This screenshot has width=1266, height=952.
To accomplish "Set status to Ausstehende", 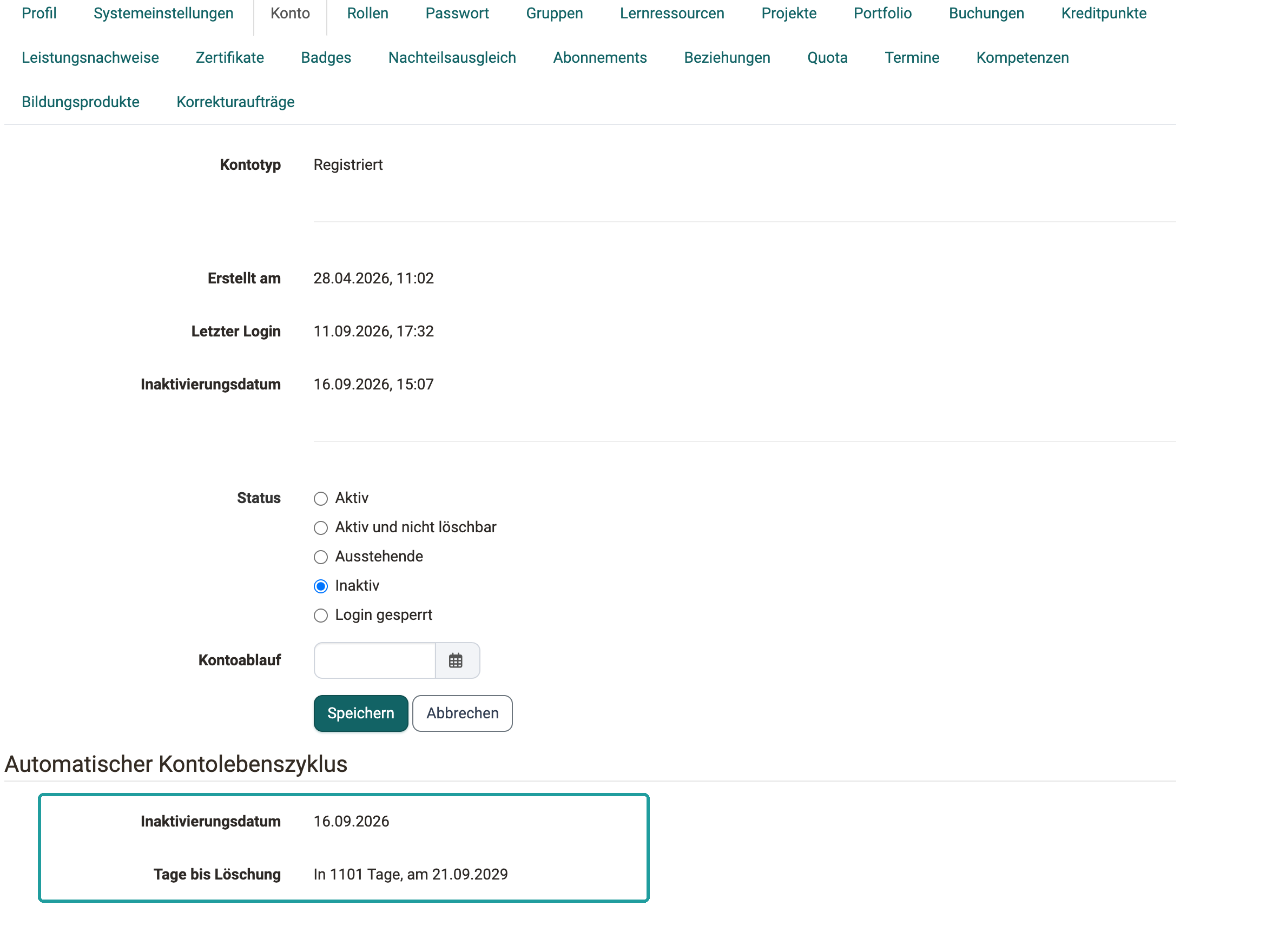I will [x=321, y=557].
